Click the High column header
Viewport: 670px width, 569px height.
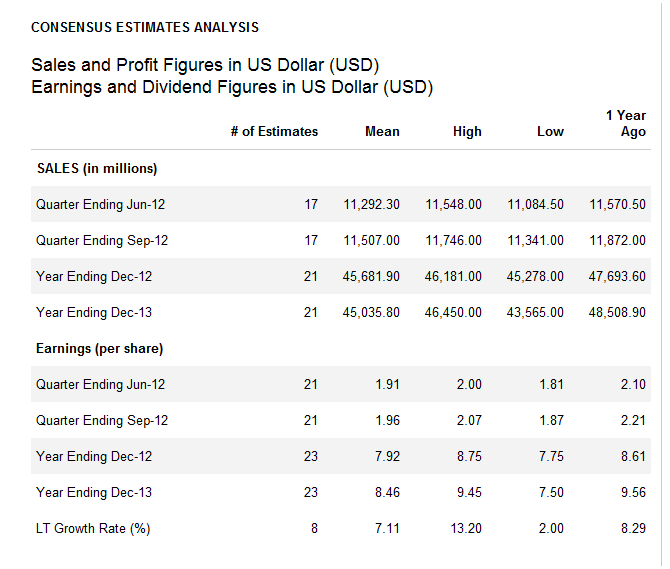pyautogui.click(x=466, y=131)
